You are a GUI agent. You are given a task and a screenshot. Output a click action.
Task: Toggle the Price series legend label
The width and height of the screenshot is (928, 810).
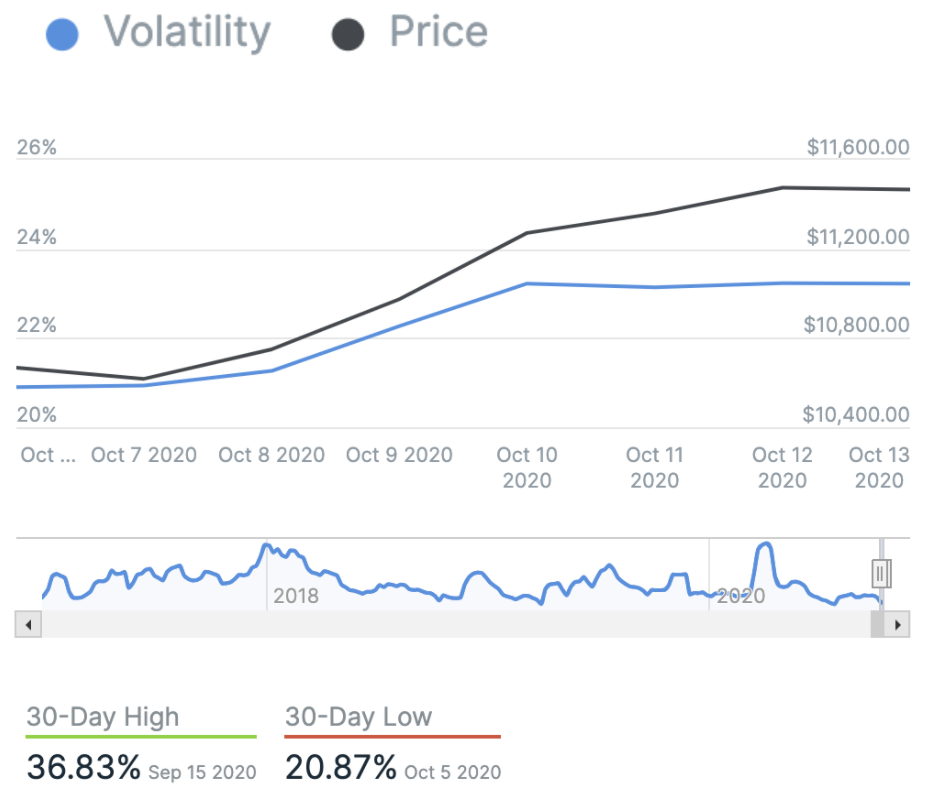438,32
